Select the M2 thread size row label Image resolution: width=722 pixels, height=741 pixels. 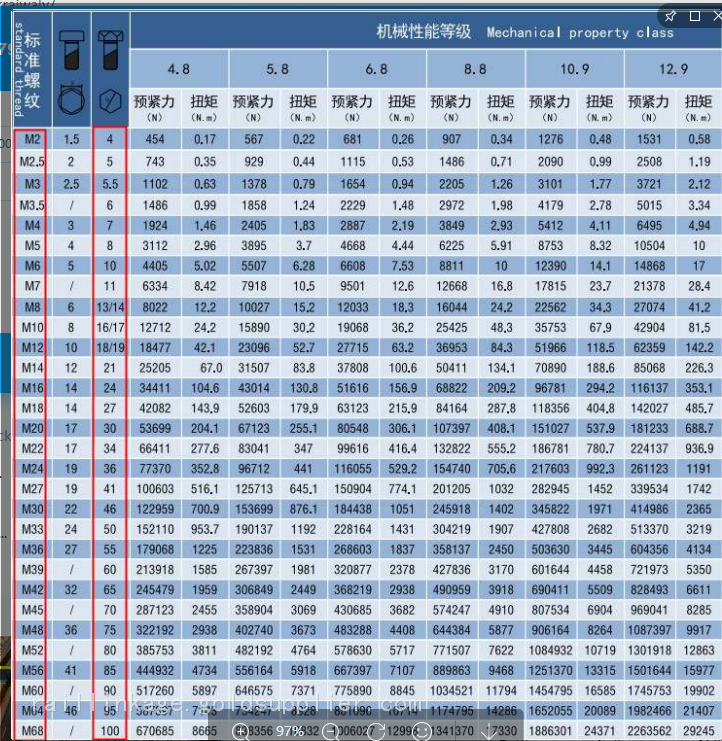33,139
